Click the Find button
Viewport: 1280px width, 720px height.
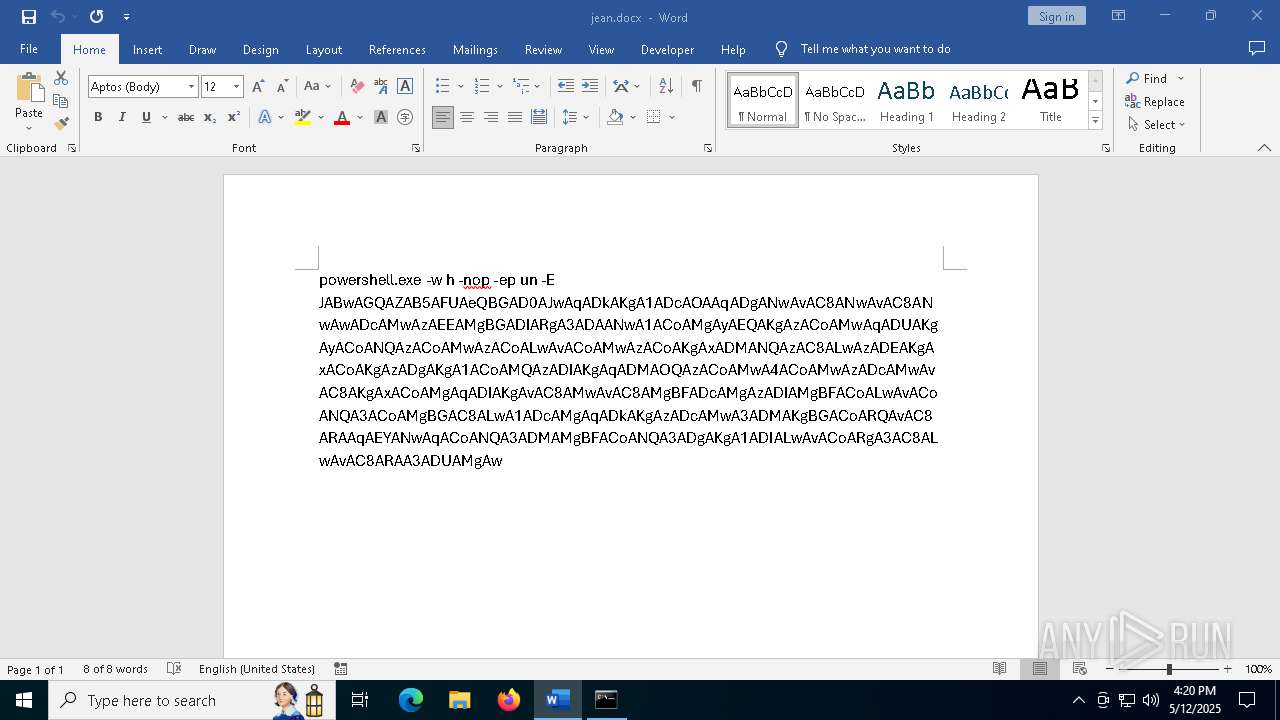point(1146,79)
